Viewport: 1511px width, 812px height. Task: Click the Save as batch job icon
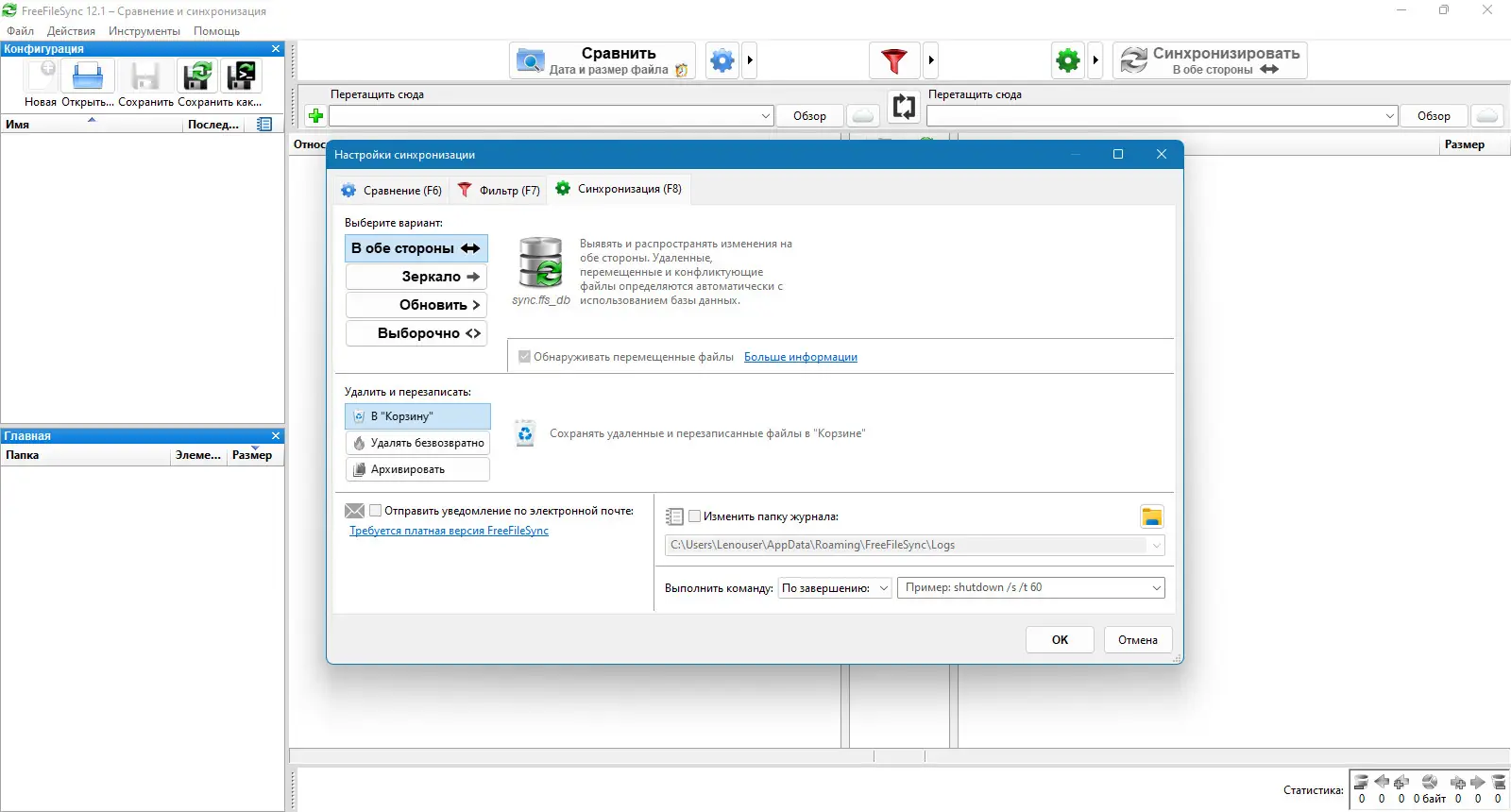coord(242,76)
